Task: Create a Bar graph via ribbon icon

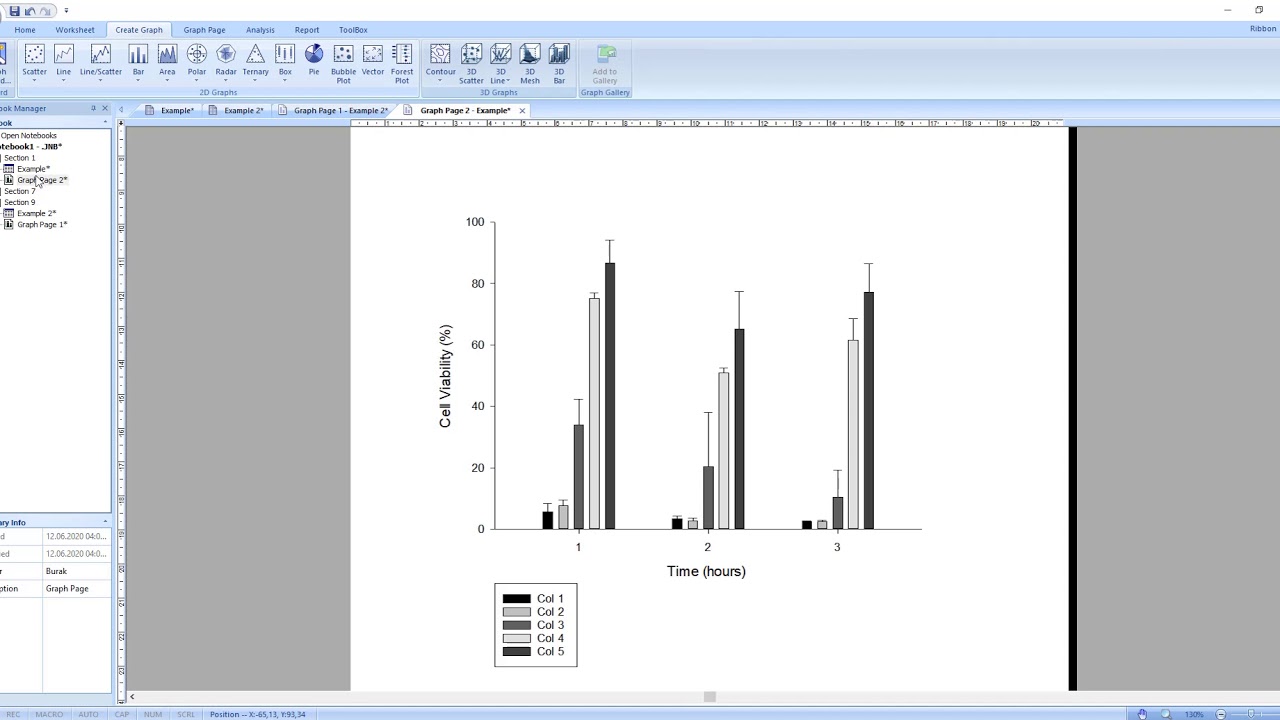Action: pos(138,54)
